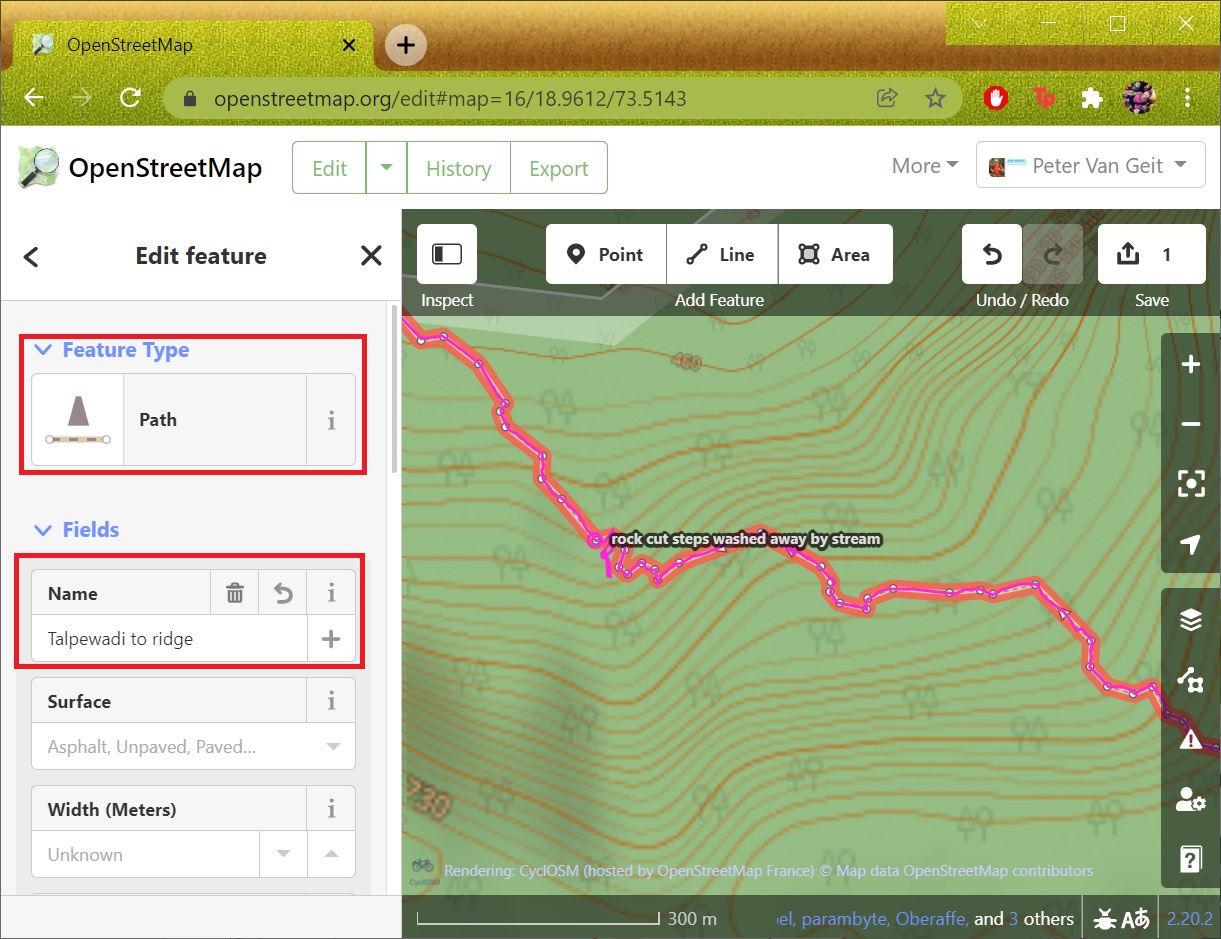
Task: Show my location on the map
Action: 1190,544
